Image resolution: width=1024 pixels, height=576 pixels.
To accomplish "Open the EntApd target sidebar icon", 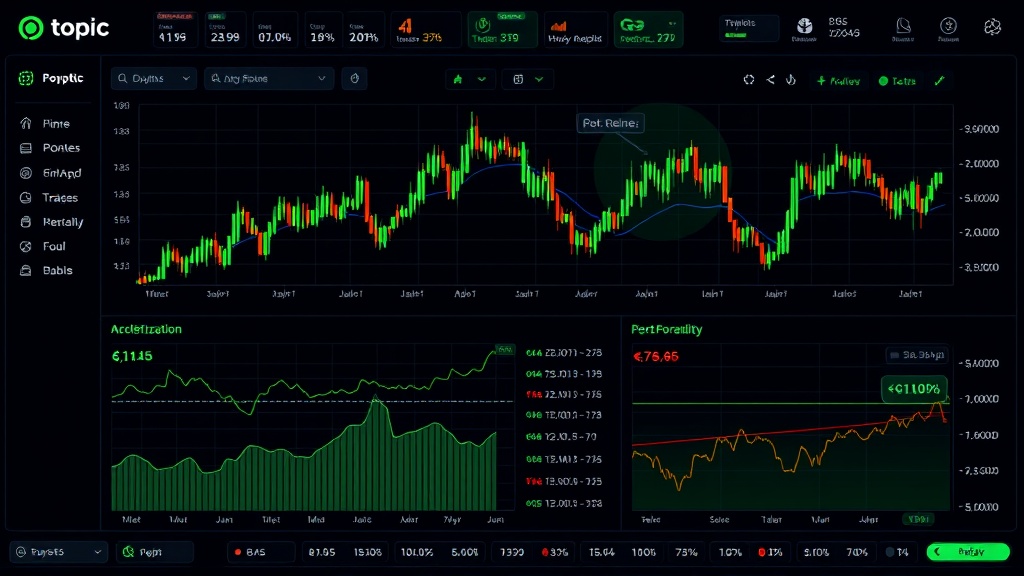I will click(25, 173).
